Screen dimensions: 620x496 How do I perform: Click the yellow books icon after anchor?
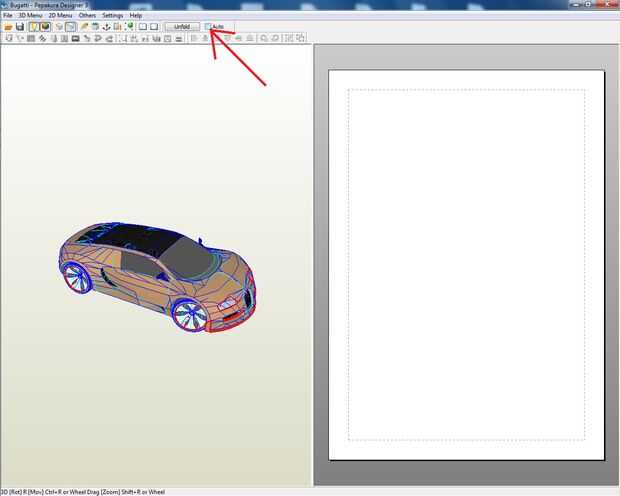[x=117, y=27]
